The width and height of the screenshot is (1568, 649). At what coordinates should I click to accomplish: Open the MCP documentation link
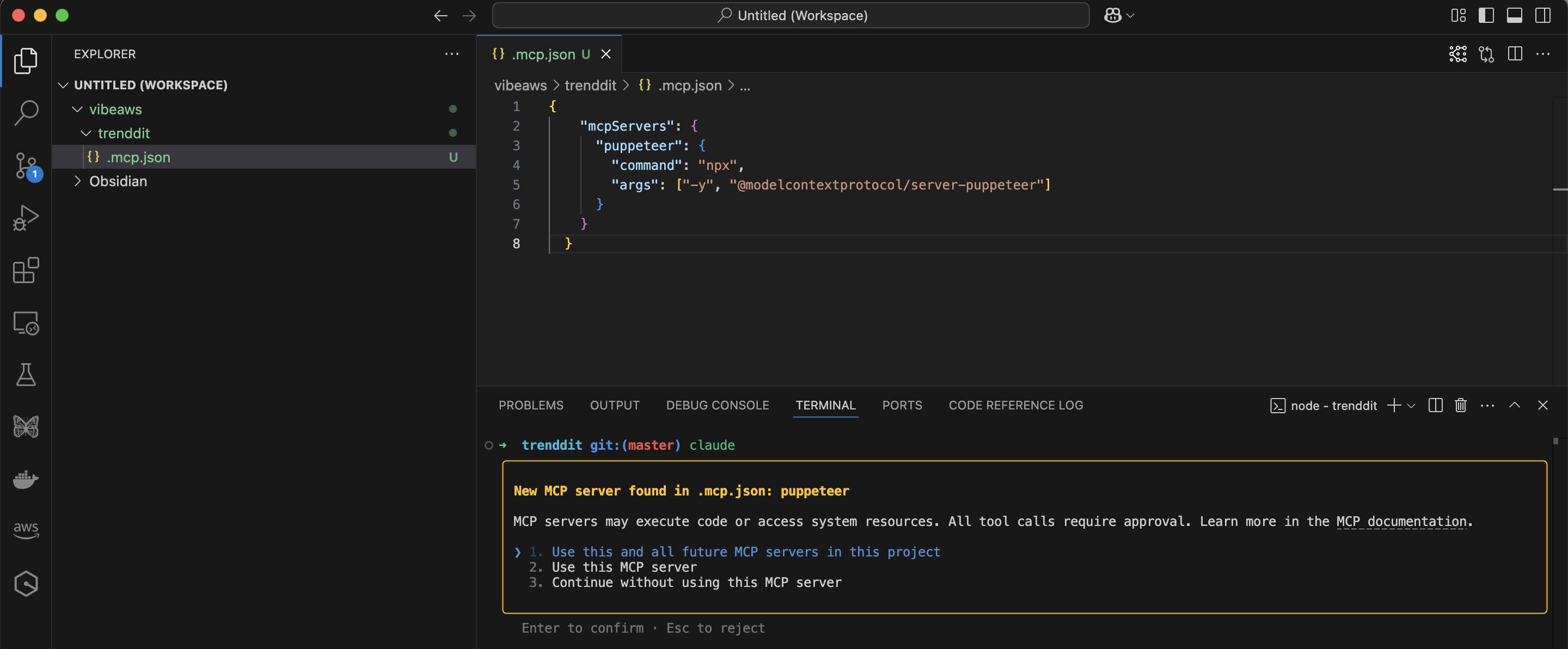tap(1401, 522)
